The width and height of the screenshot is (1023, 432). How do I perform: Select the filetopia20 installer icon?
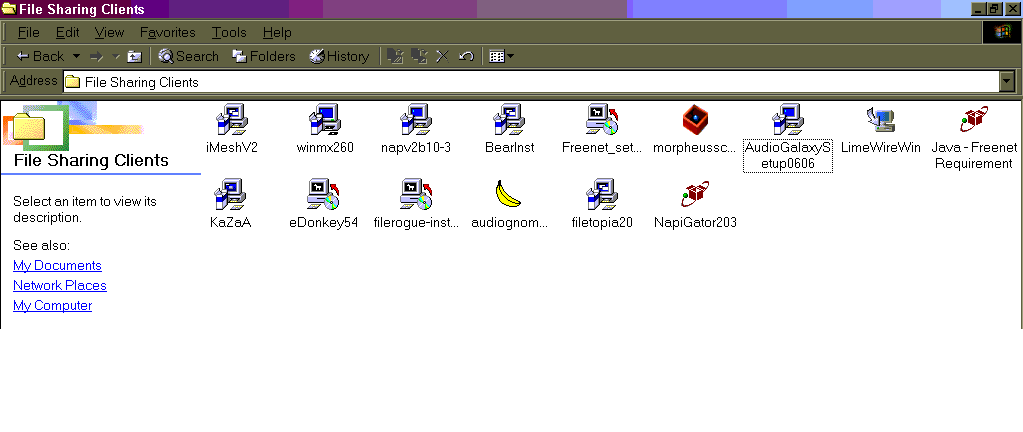pyautogui.click(x=602, y=194)
